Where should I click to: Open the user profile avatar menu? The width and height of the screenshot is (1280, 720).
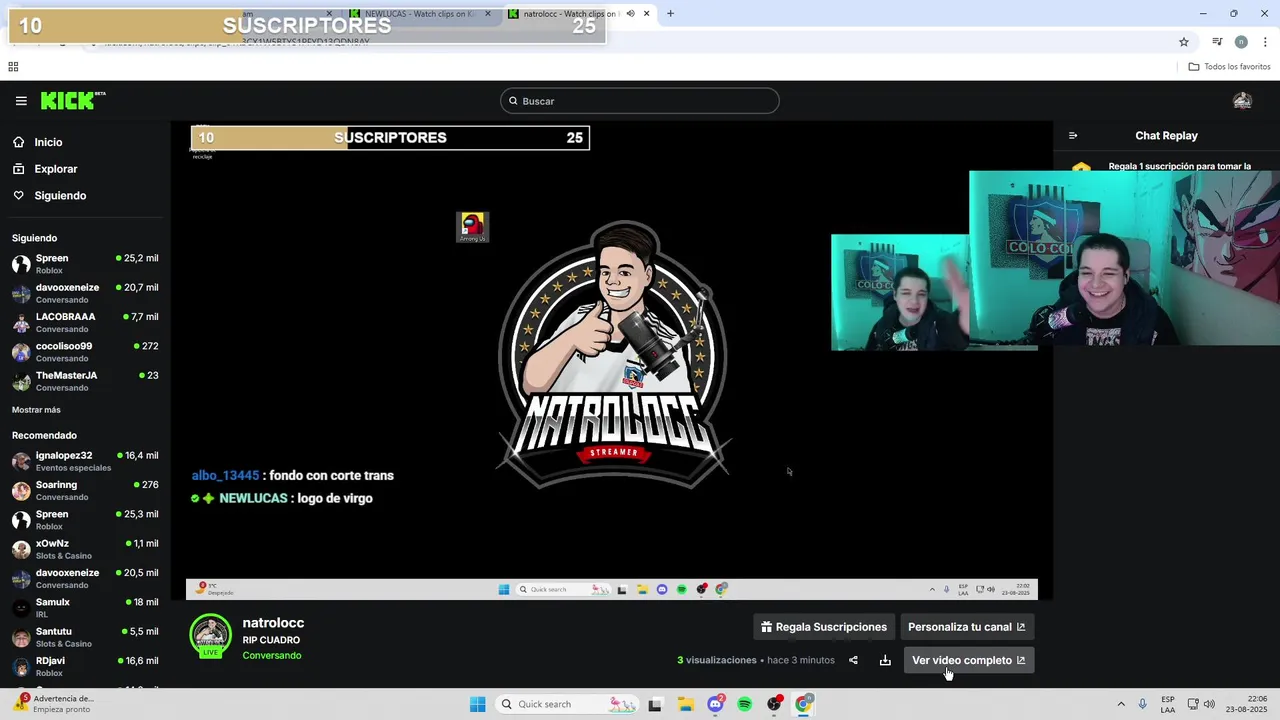click(x=1243, y=101)
